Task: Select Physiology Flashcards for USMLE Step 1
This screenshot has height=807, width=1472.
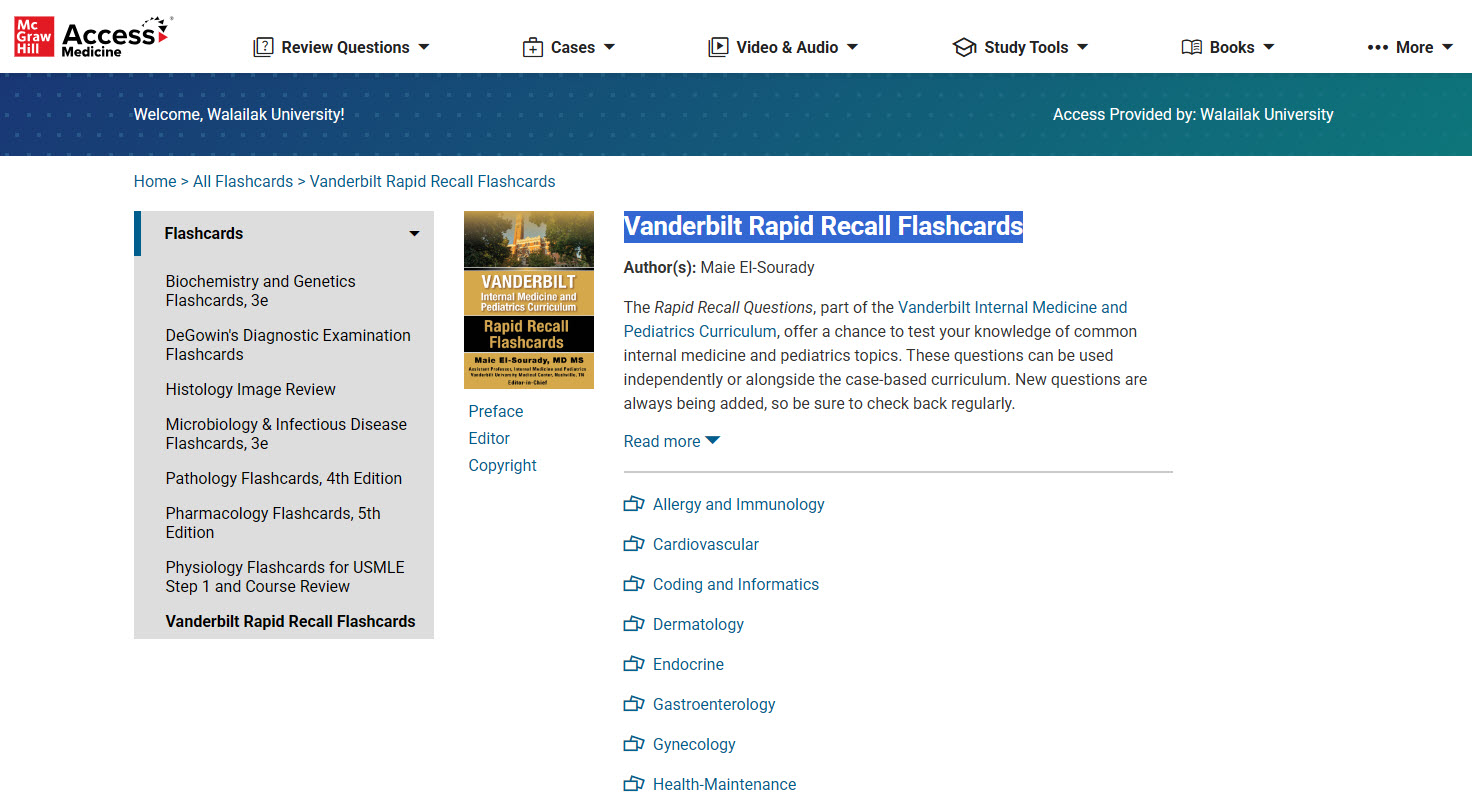Action: tap(285, 577)
